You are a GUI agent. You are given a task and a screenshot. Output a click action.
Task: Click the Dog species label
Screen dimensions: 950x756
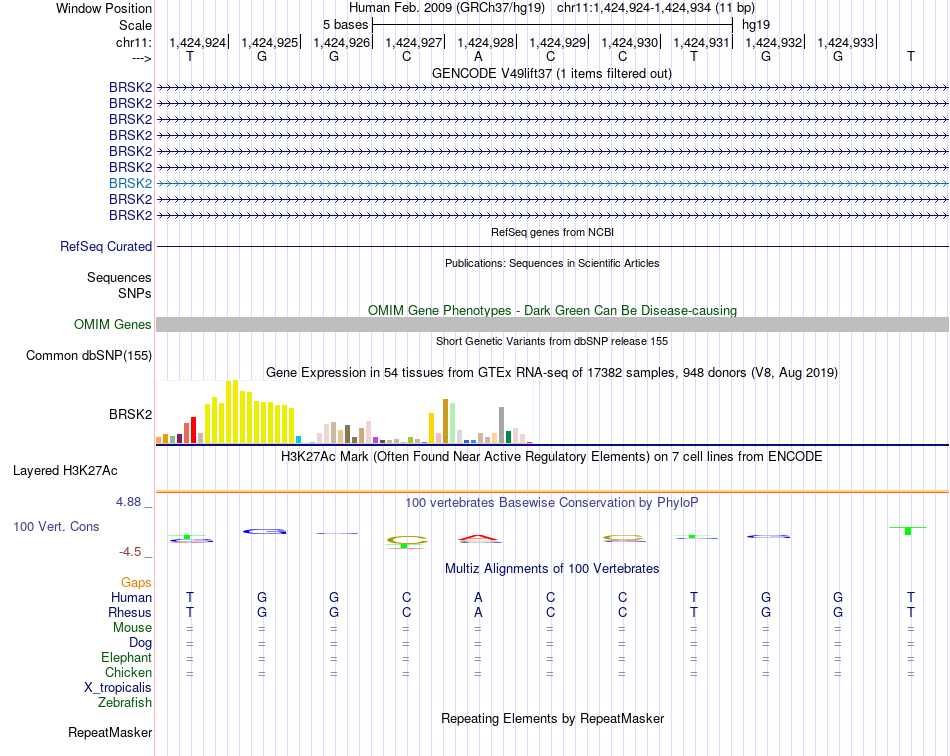point(140,643)
